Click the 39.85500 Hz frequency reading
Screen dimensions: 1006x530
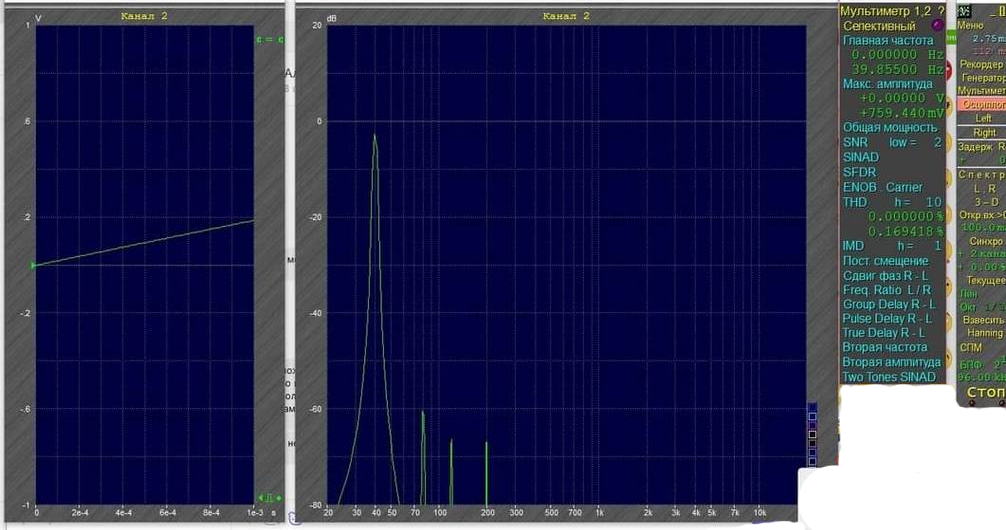897,69
